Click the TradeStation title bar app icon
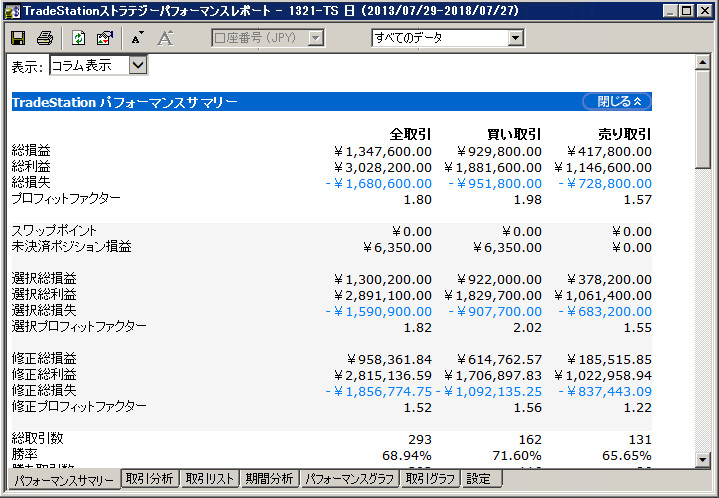 [x=12, y=11]
